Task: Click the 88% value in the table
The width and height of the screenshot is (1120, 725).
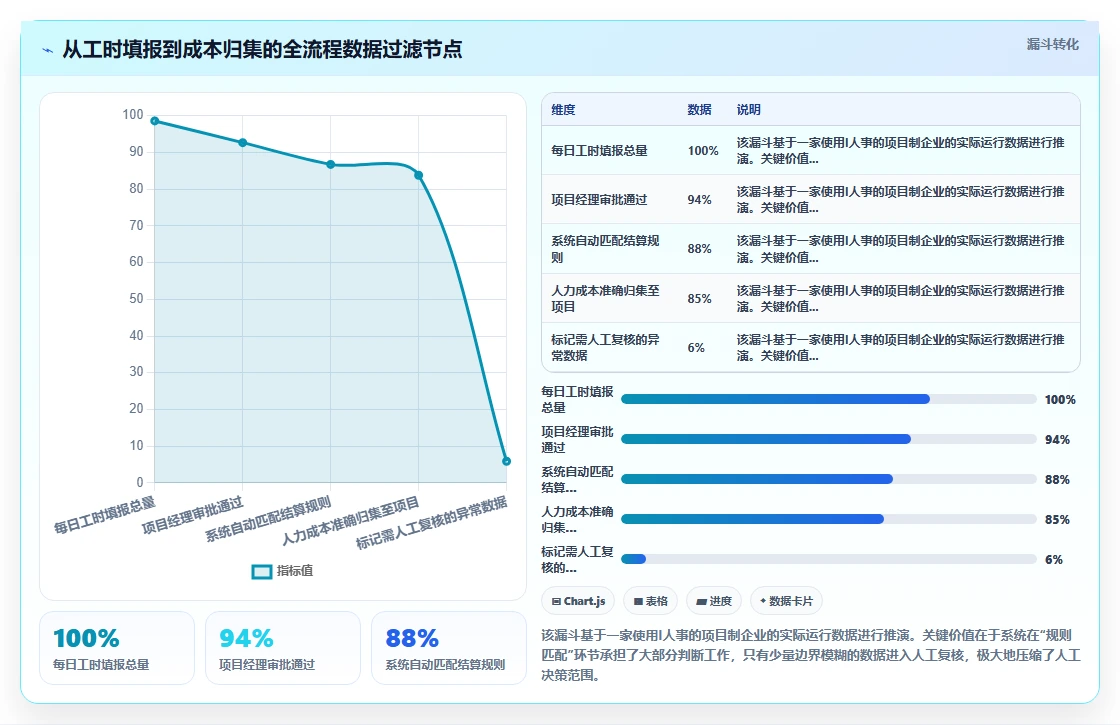Action: [x=699, y=249]
